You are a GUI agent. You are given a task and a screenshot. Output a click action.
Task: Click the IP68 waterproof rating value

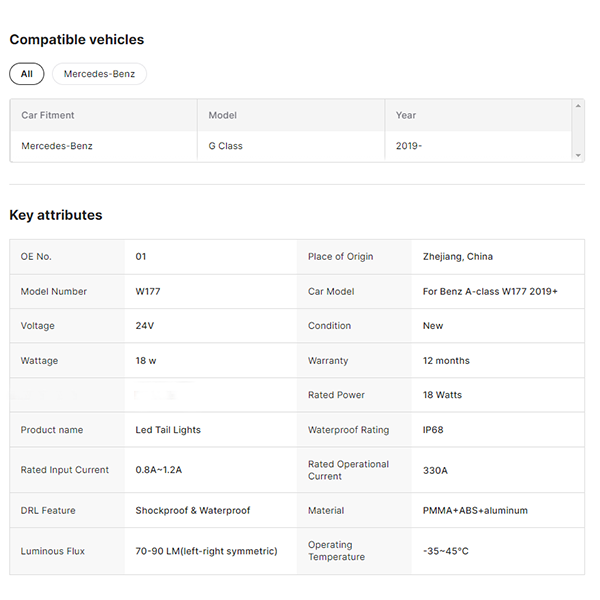435,430
